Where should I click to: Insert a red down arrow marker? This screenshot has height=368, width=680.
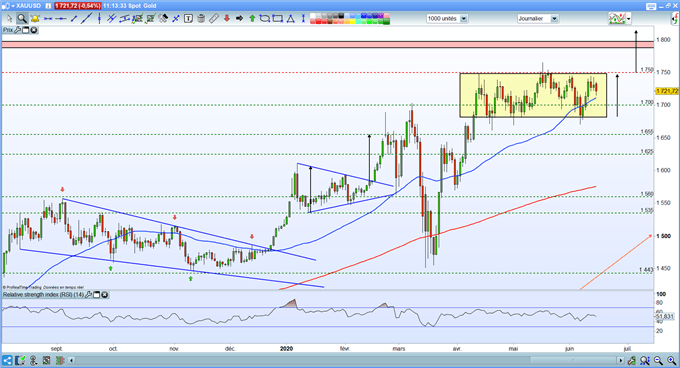[x=226, y=19]
